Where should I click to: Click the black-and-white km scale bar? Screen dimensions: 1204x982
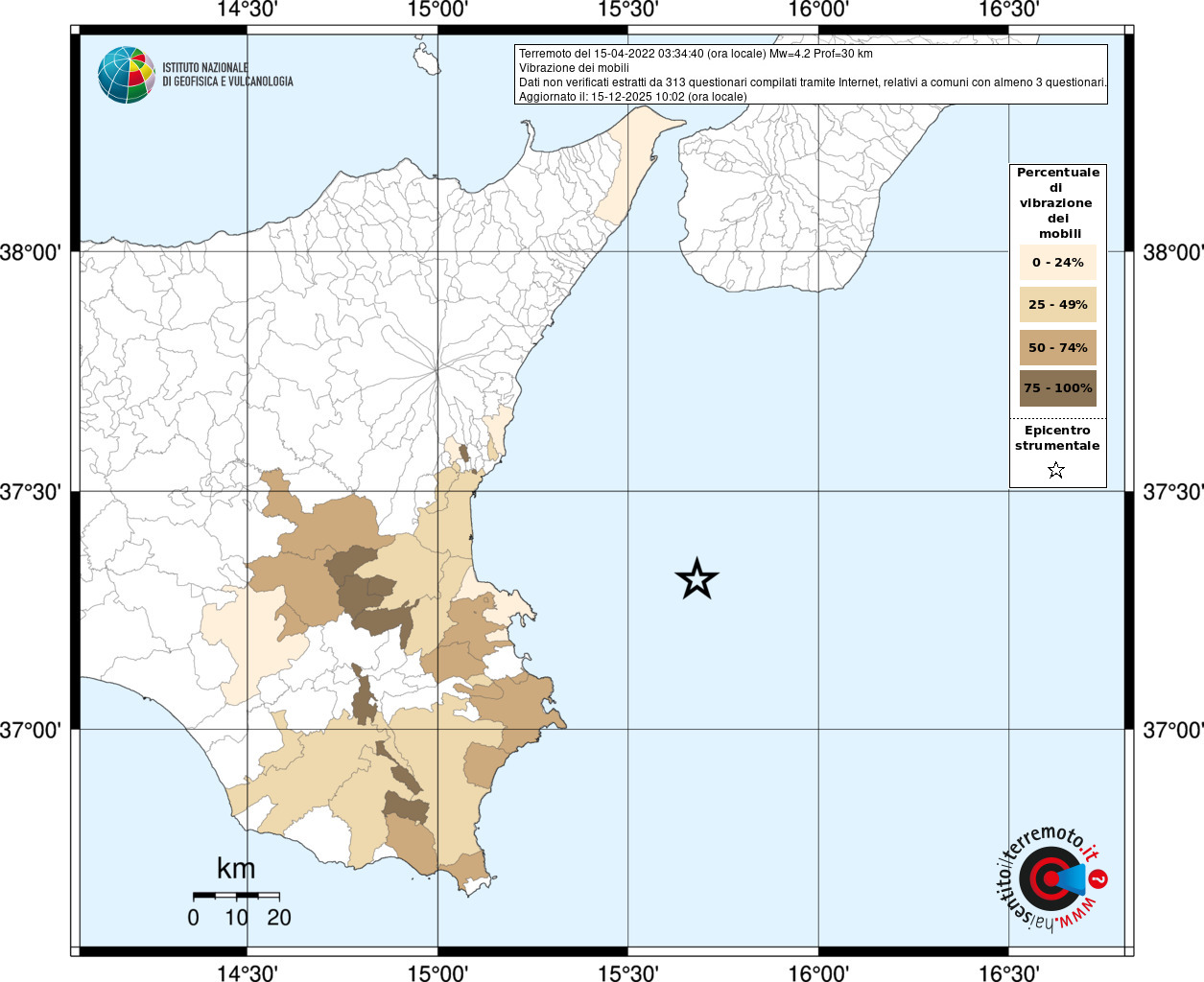(x=236, y=896)
